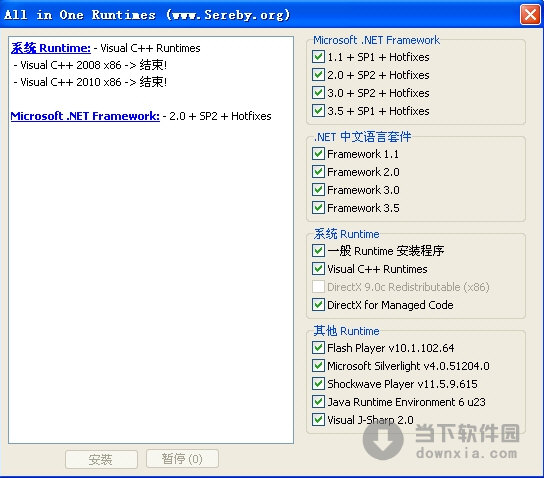Click '- 2.0 + SP2 + Hotfixes' log text
Viewport: 544px width, 478px height.
pyautogui.click(x=217, y=116)
